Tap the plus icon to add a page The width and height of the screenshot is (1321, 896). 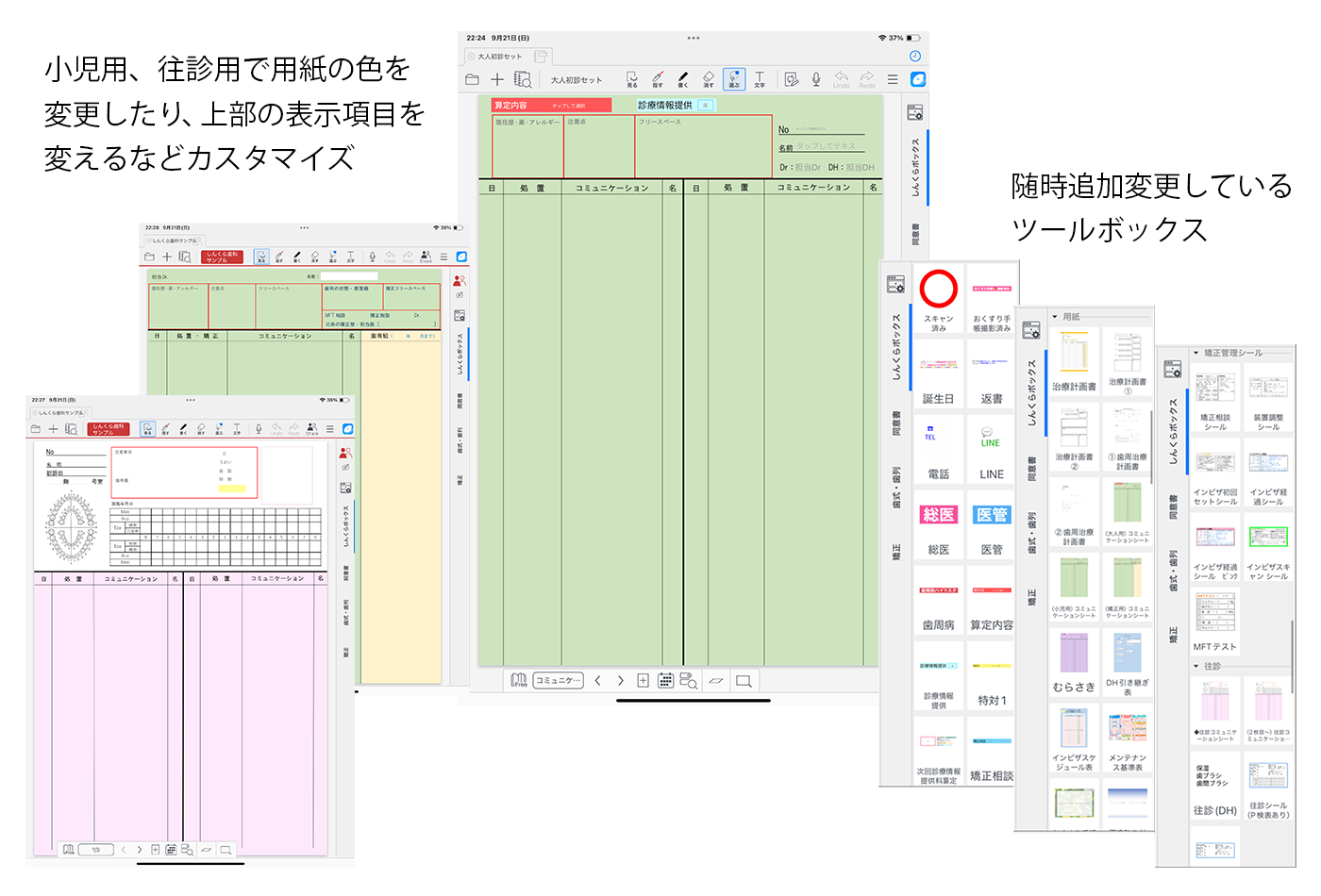(x=497, y=79)
